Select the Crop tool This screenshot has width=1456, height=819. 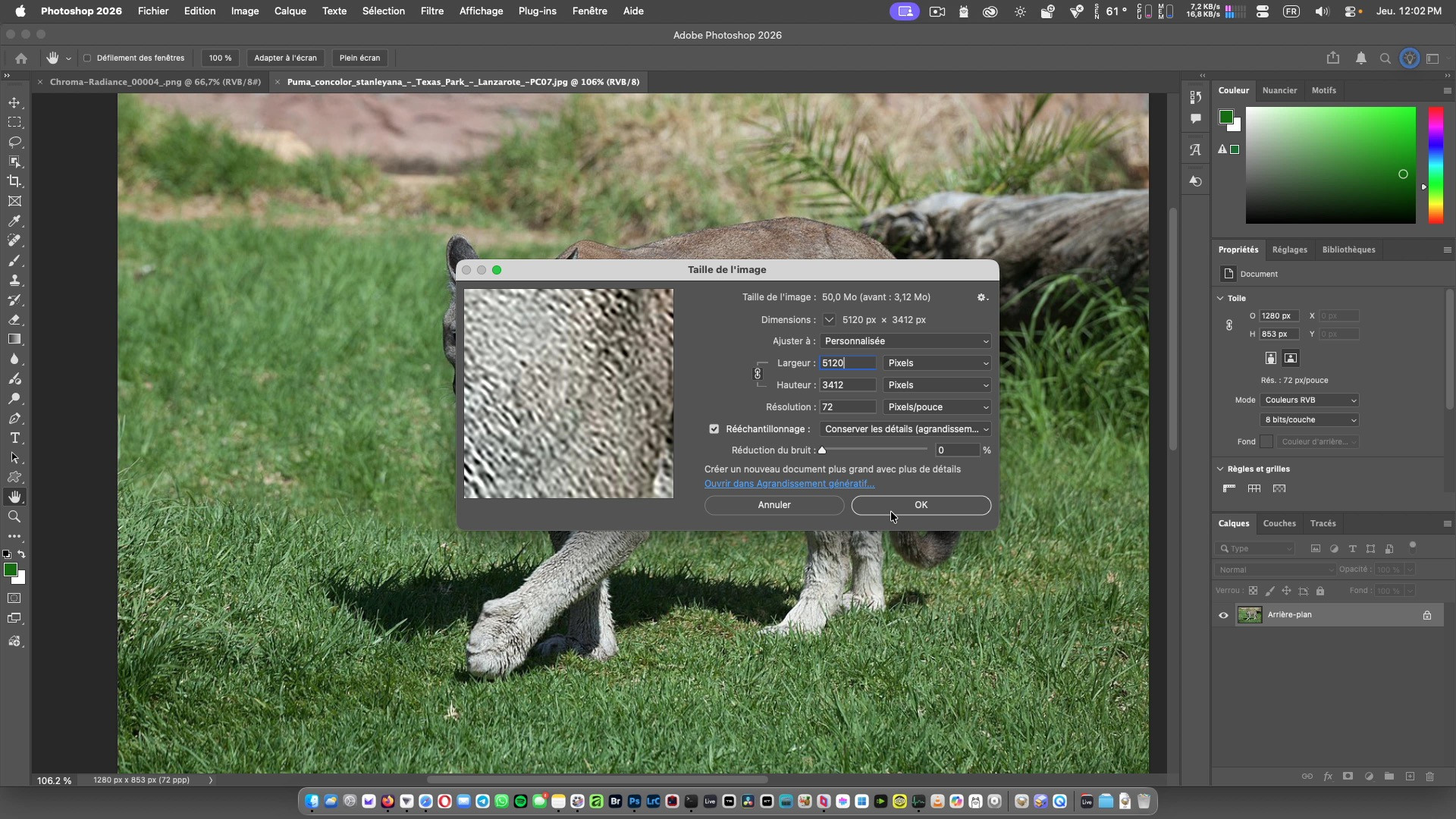[14, 181]
